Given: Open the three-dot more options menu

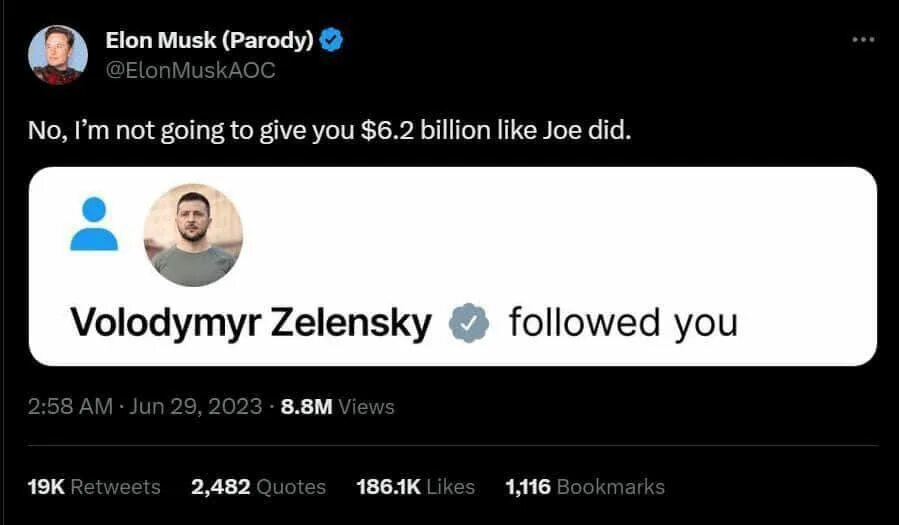Looking at the screenshot, I should tap(862, 40).
